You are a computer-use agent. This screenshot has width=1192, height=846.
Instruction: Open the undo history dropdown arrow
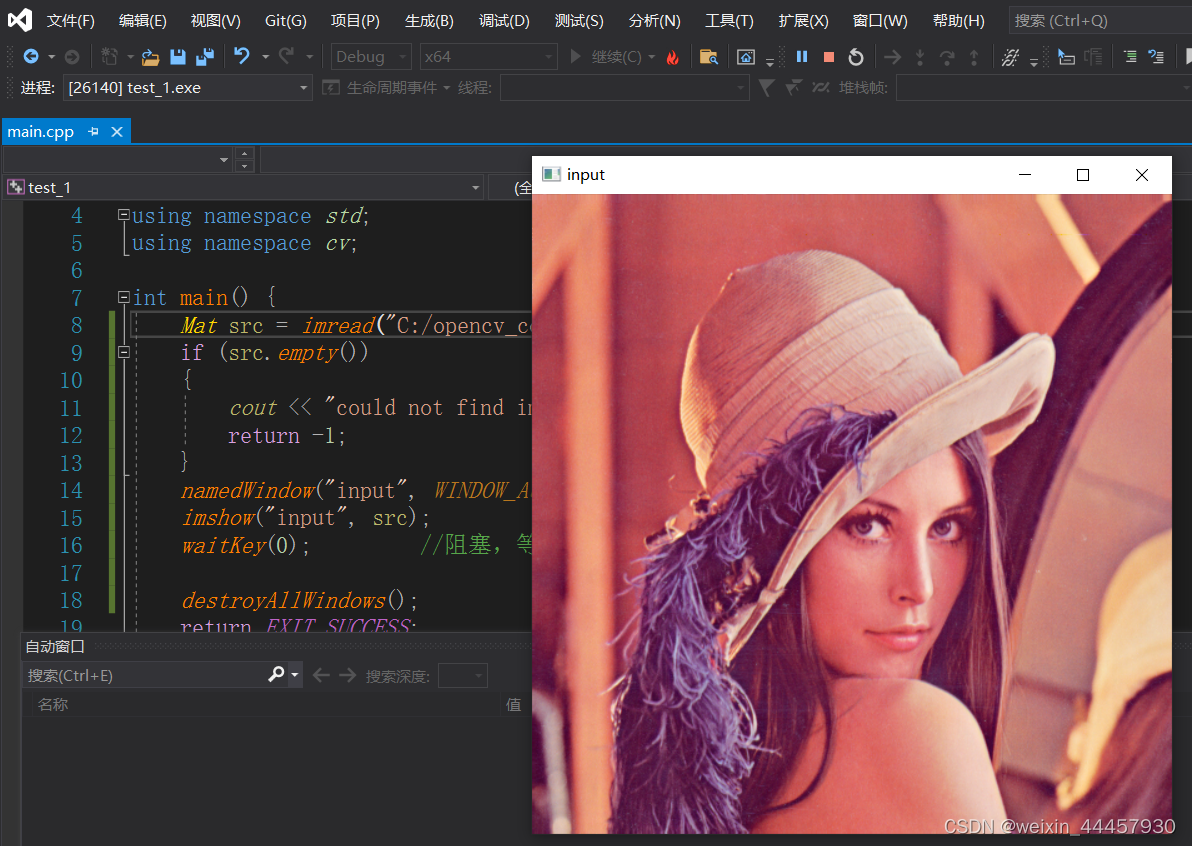pos(265,57)
